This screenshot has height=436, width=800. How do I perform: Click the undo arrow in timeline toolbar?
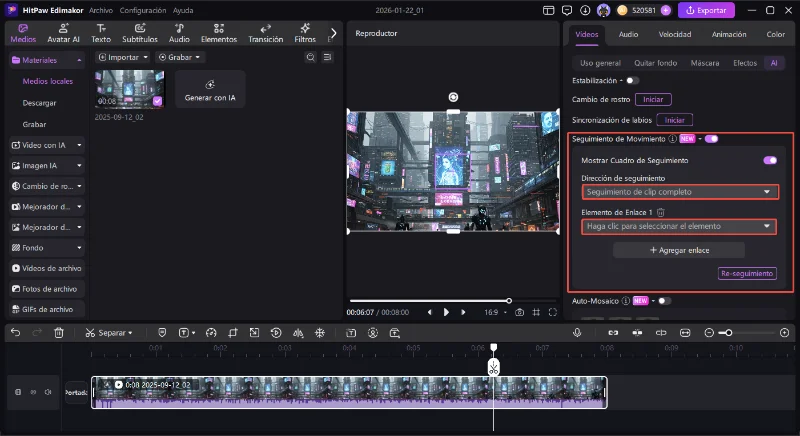15,332
